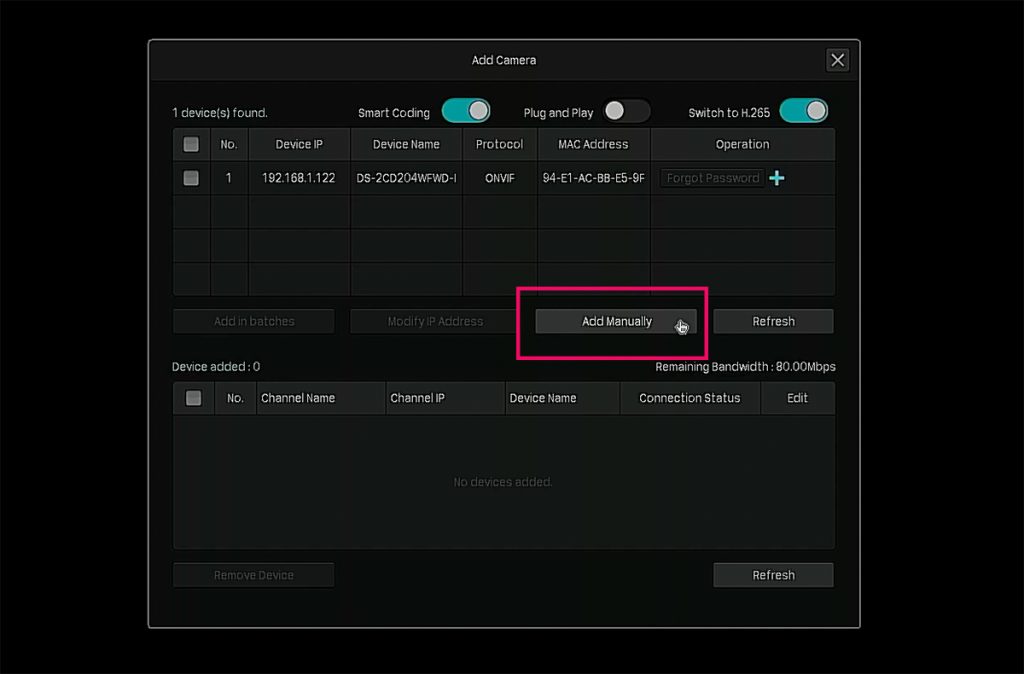This screenshot has width=1024, height=674.
Task: Click Add in batches button
Action: [x=254, y=321]
